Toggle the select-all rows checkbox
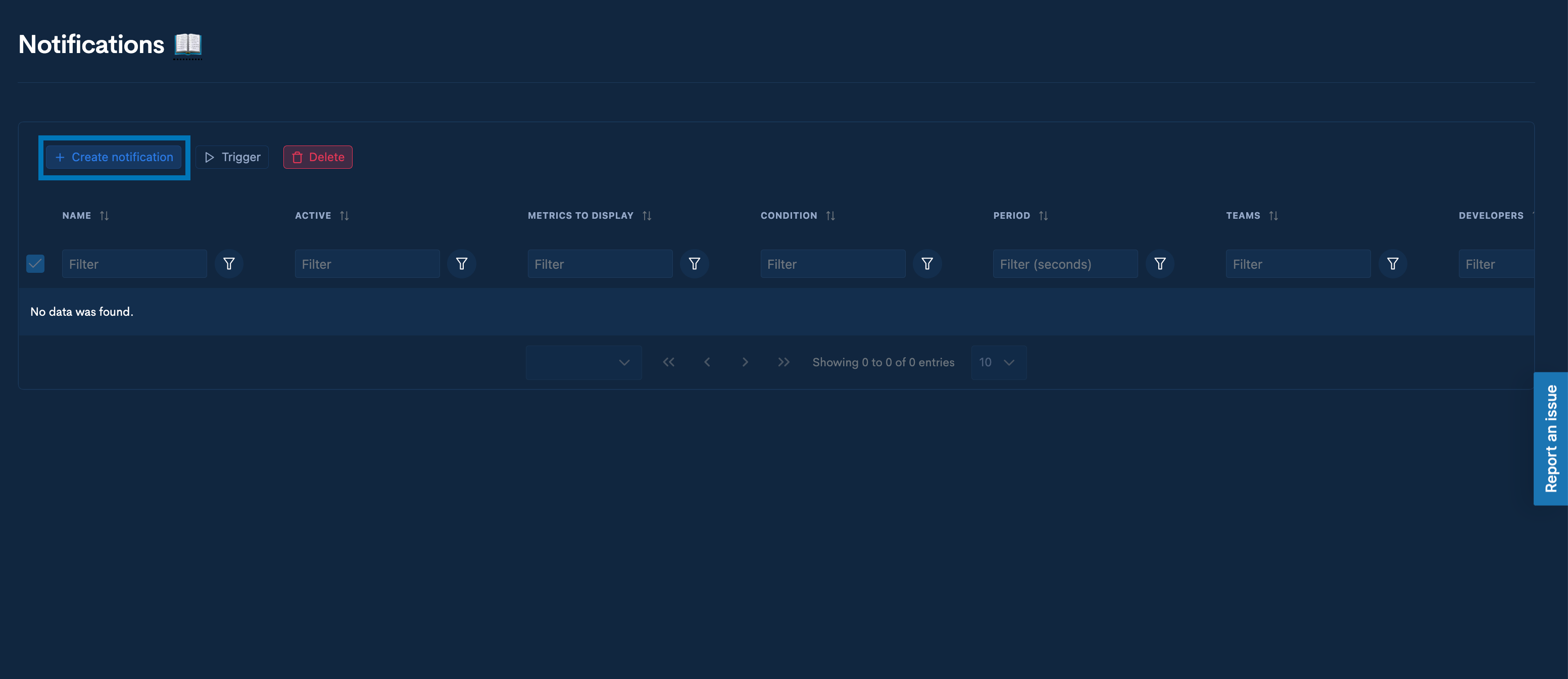The height and width of the screenshot is (679, 1568). [x=35, y=264]
